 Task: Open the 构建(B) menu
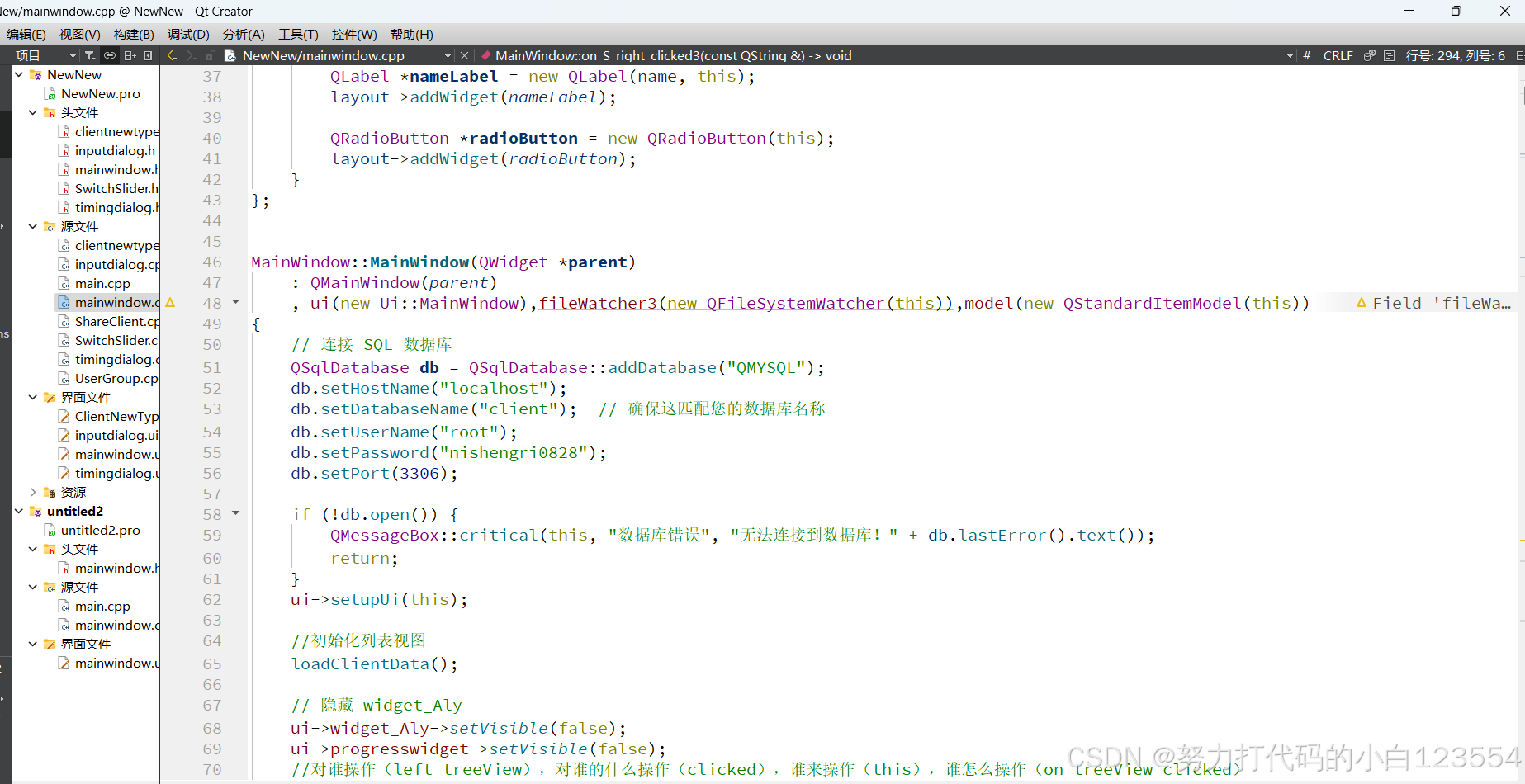click(134, 34)
